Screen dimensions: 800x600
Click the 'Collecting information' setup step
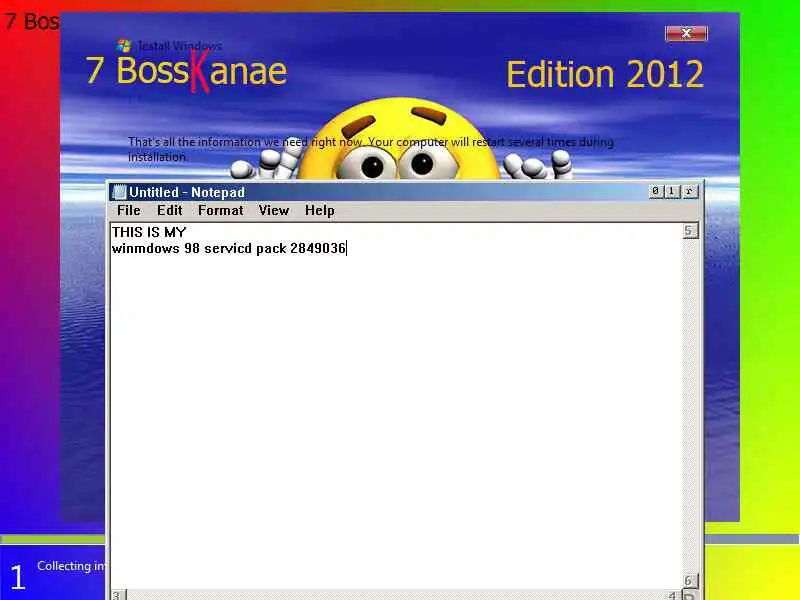click(x=70, y=566)
